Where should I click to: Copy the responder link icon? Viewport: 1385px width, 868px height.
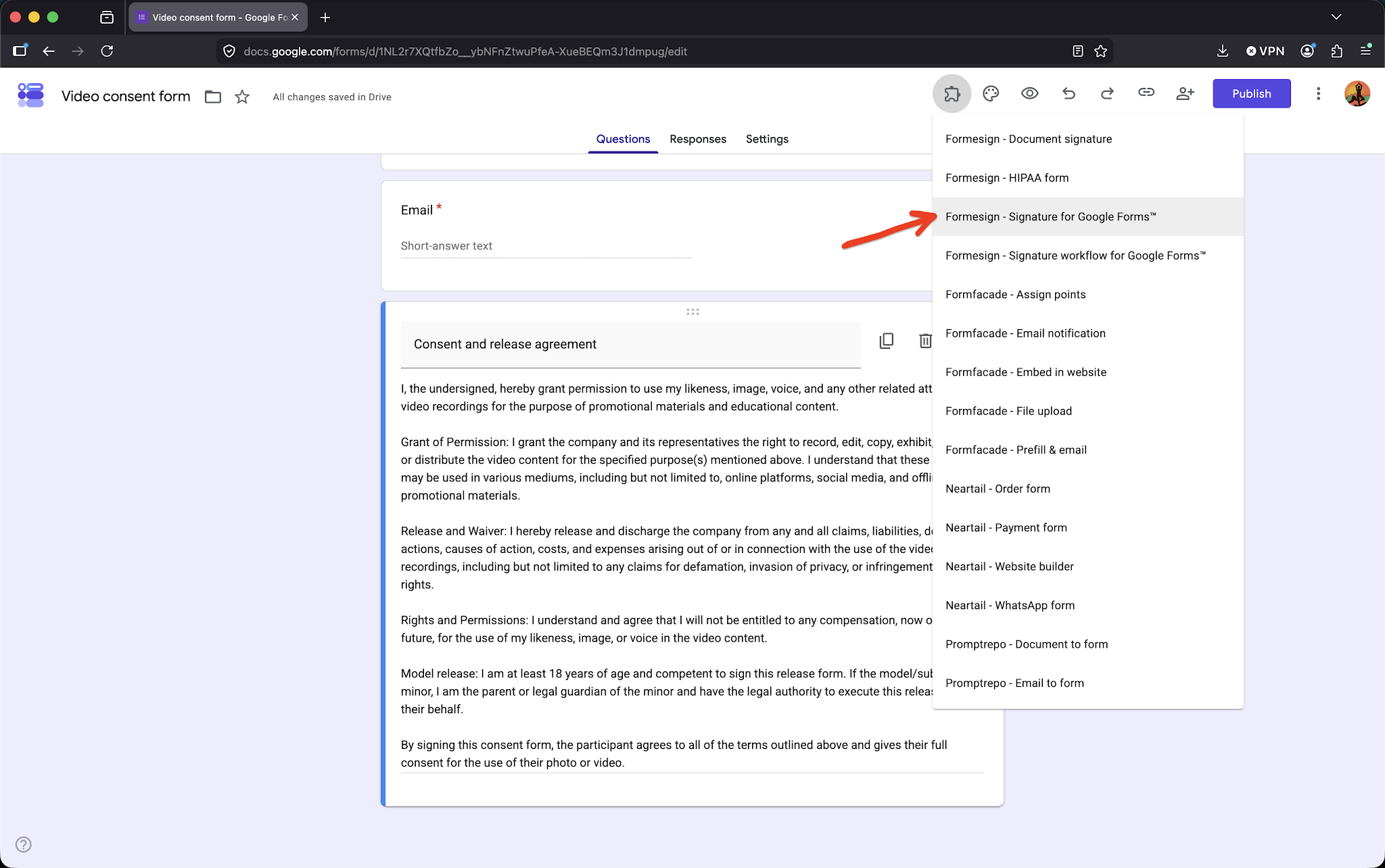1146,93
